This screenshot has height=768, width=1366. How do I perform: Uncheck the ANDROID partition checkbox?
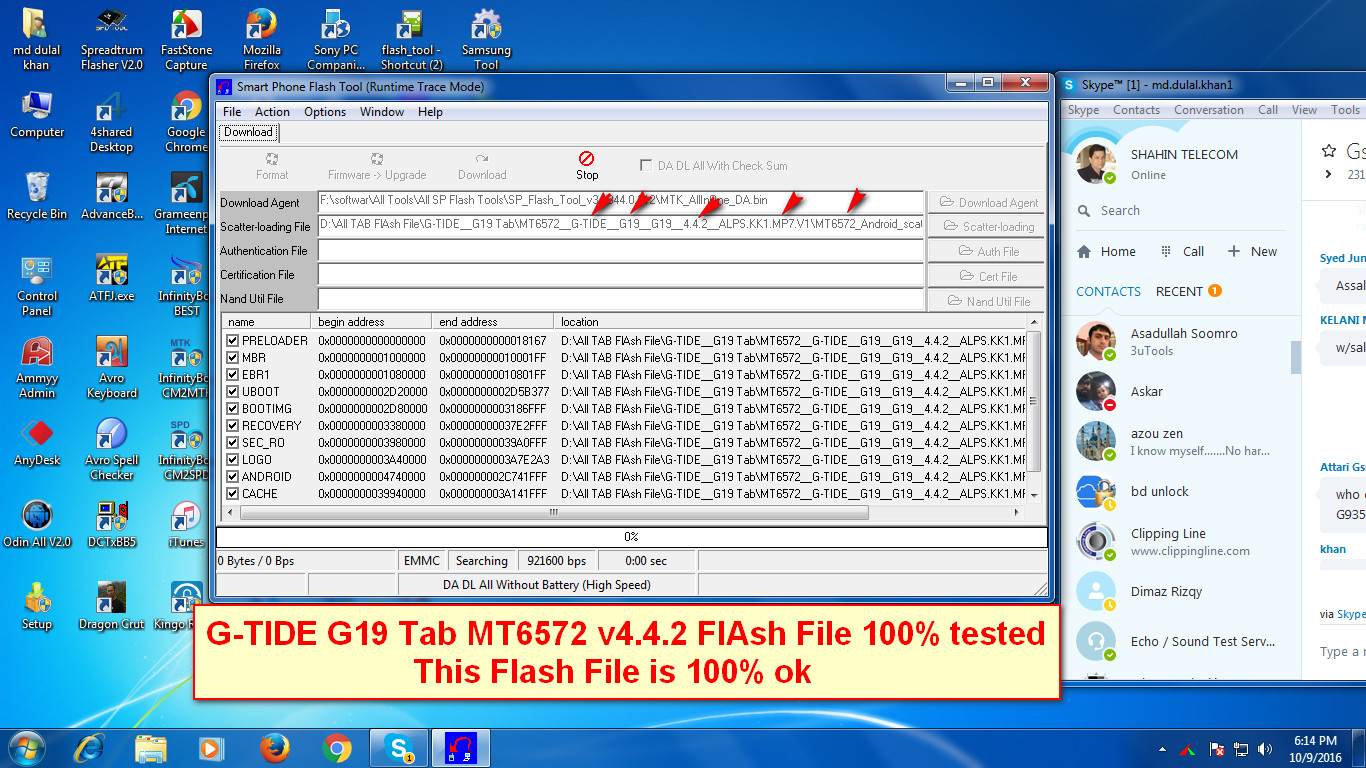pos(232,476)
